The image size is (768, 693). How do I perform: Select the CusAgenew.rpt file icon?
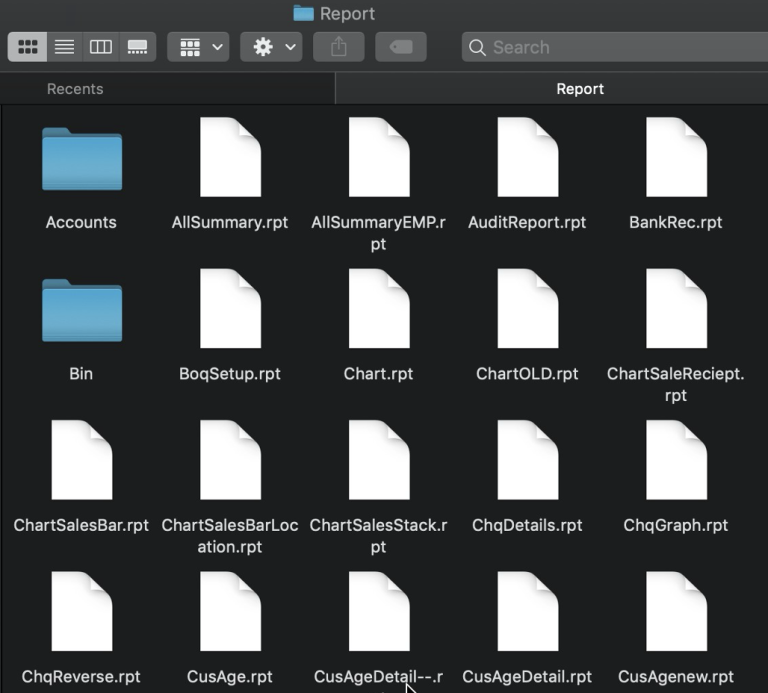676,611
